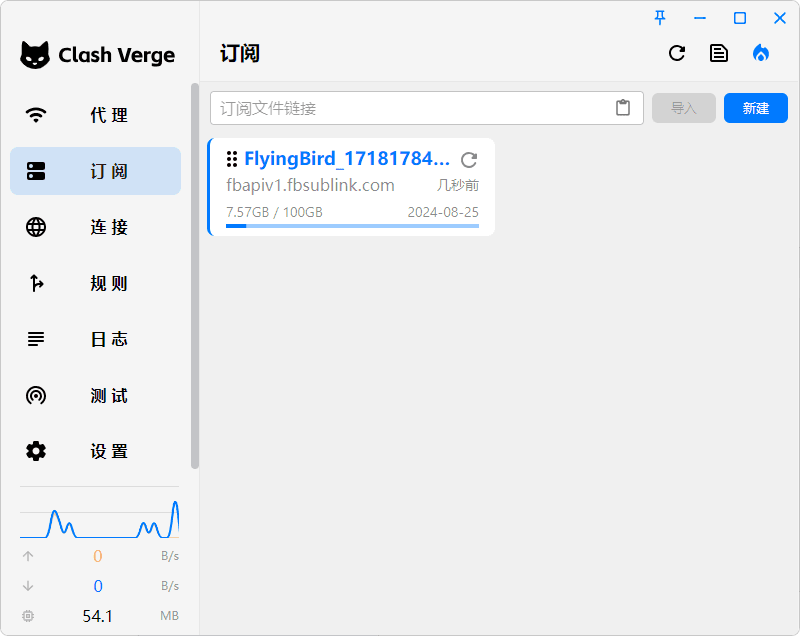This screenshot has width=800, height=636.
Task: Refresh the FlyingBird subscription card
Action: point(468,160)
